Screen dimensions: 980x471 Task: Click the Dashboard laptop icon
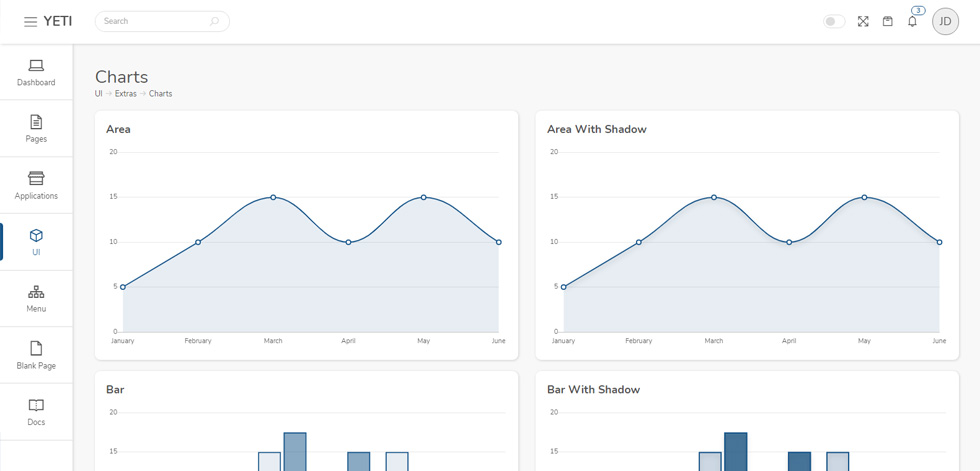click(x=36, y=65)
